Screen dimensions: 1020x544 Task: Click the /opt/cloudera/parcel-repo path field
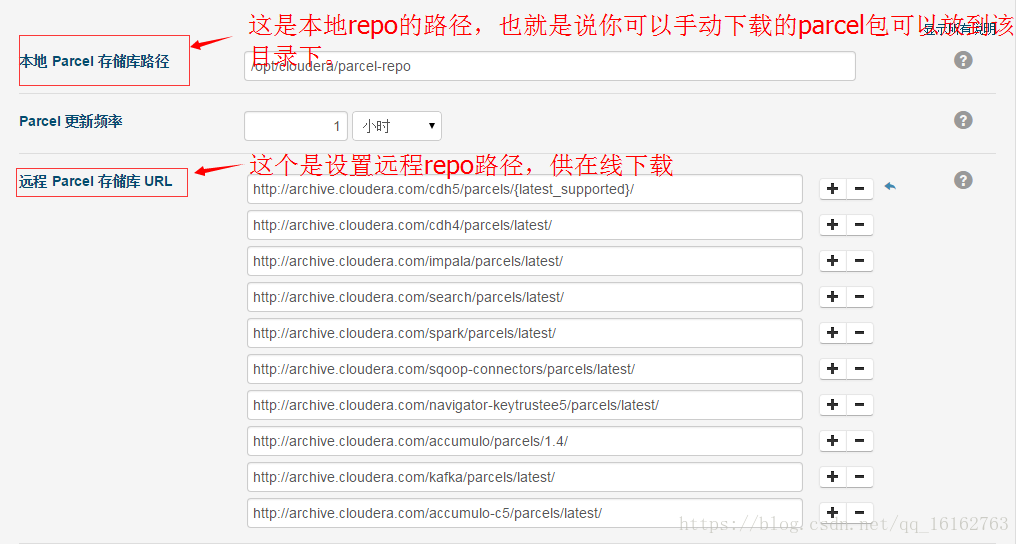[x=550, y=66]
